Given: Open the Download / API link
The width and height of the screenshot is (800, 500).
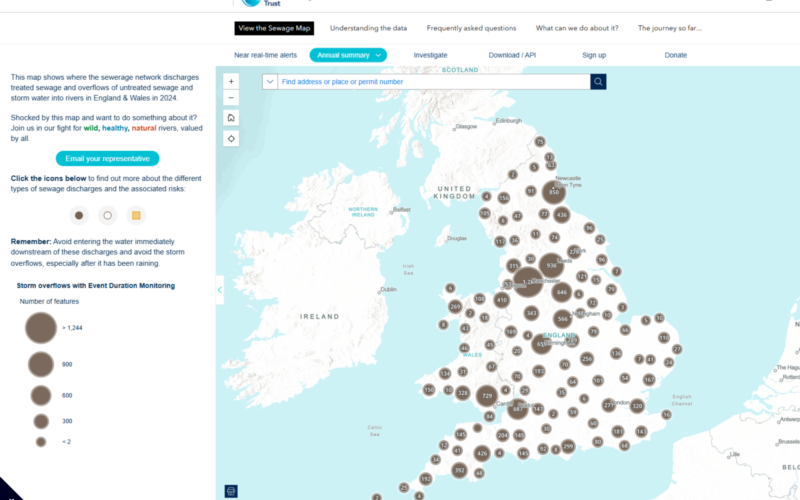Looking at the screenshot, I should click(512, 55).
